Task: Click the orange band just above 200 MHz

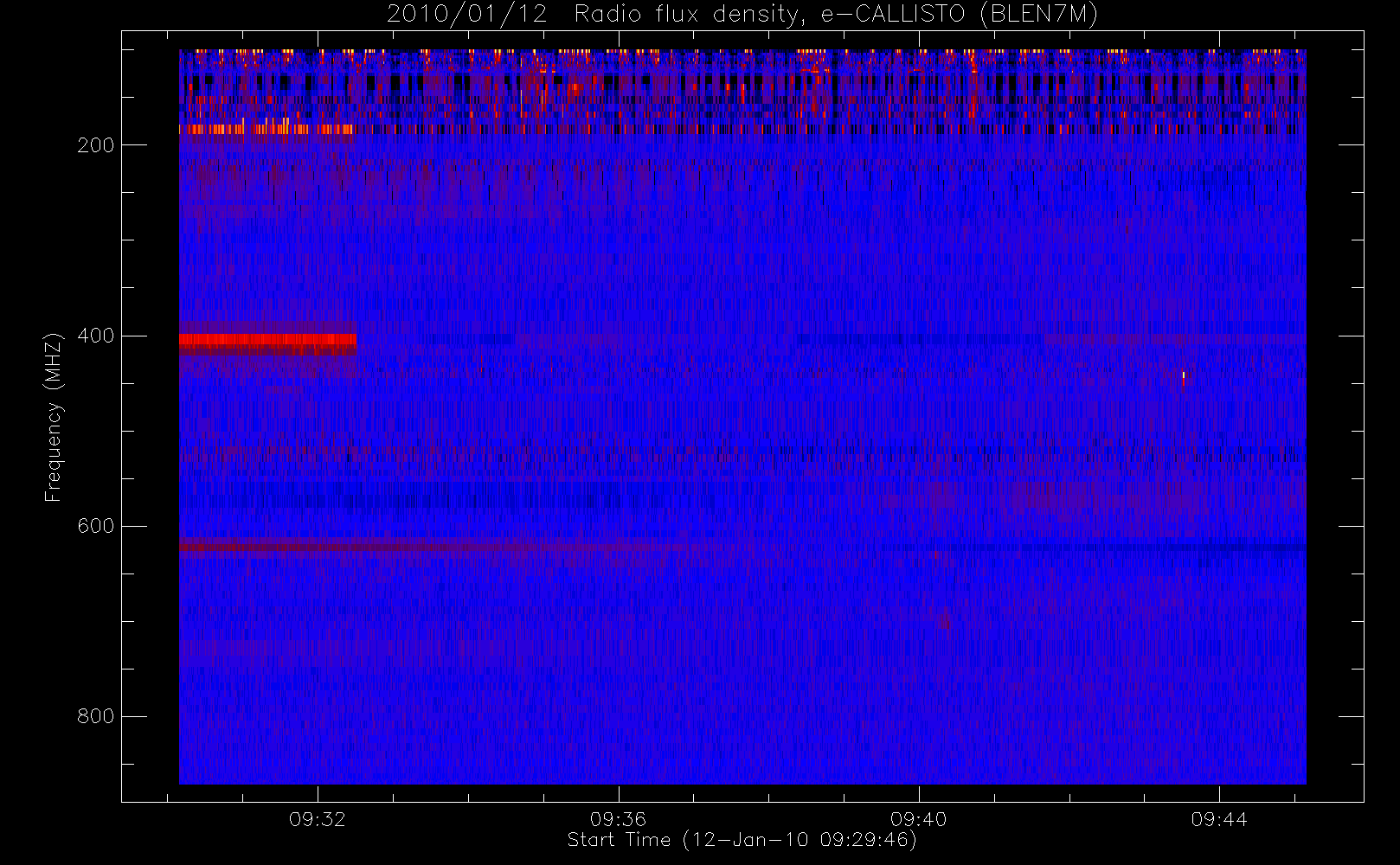Action: (267, 129)
